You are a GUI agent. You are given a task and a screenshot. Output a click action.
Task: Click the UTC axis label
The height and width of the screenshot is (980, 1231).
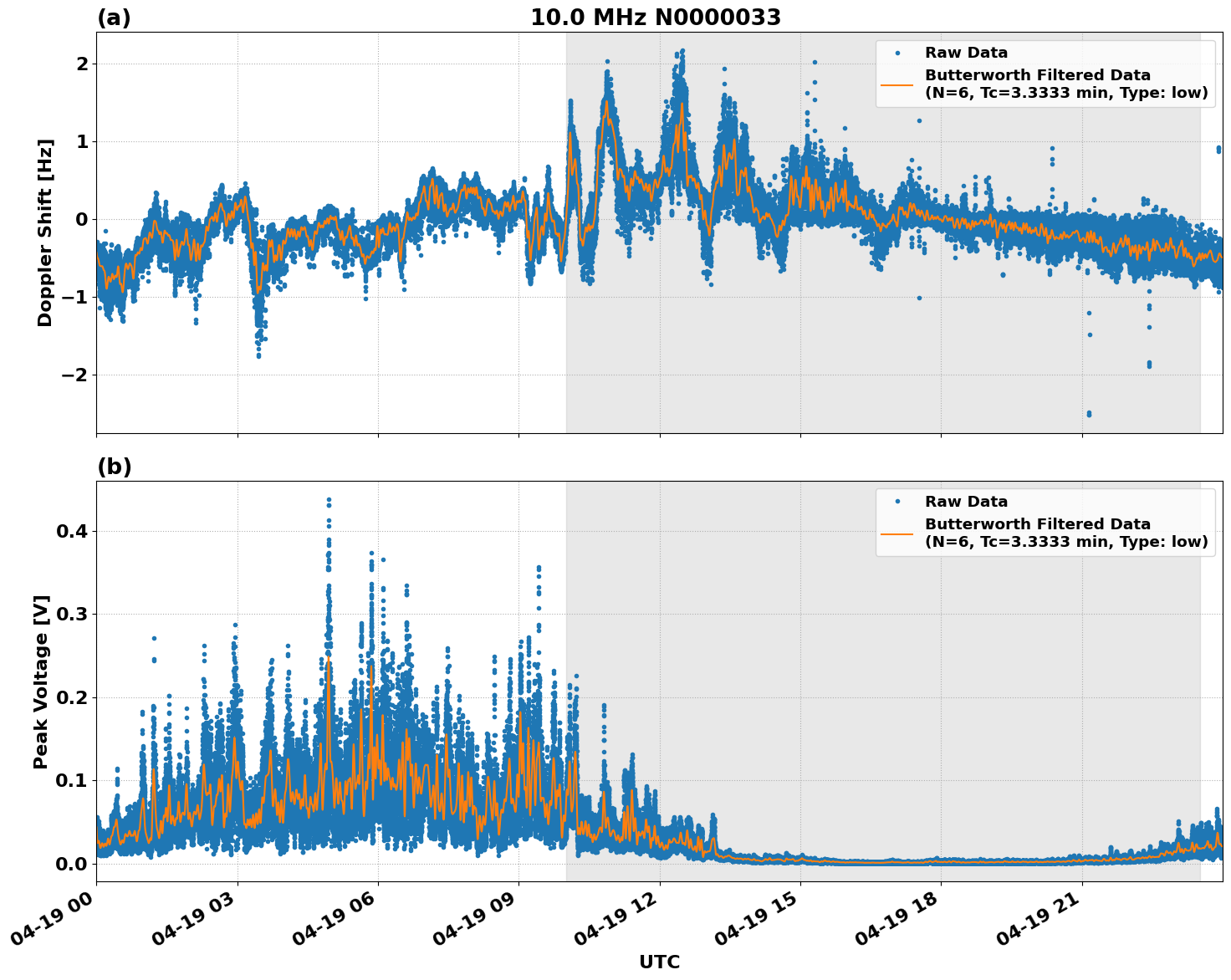click(x=657, y=962)
